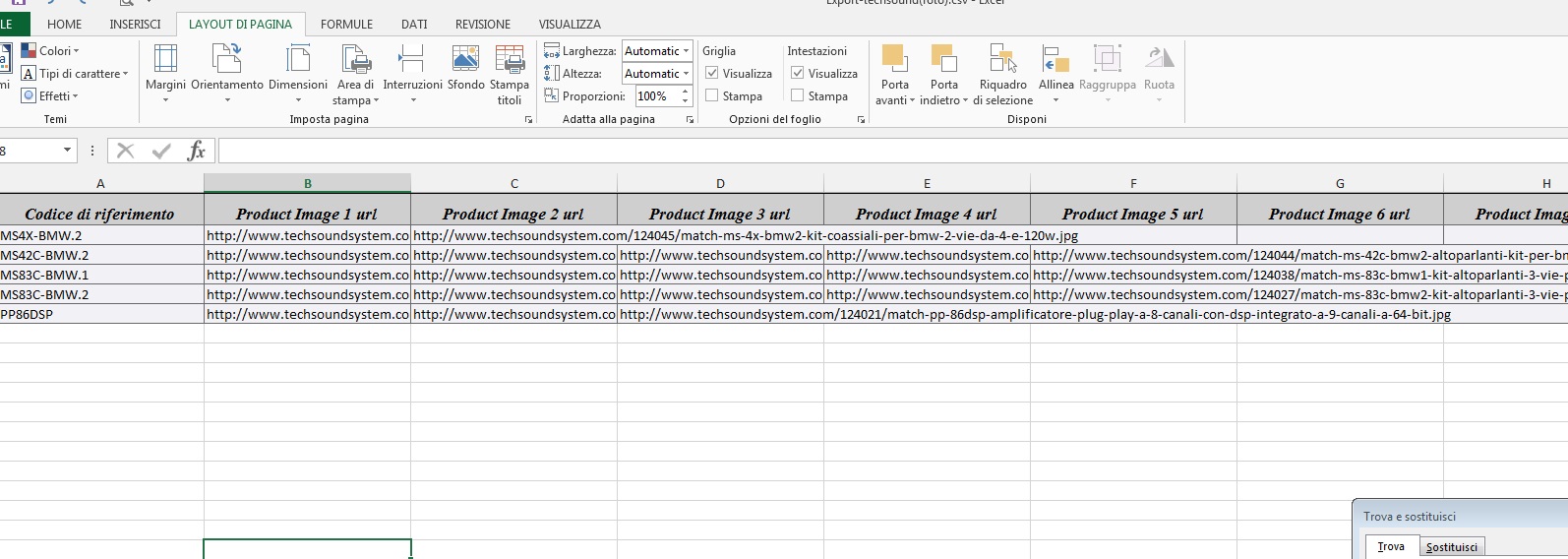Open the Colori theme colors dropdown

tap(58, 51)
